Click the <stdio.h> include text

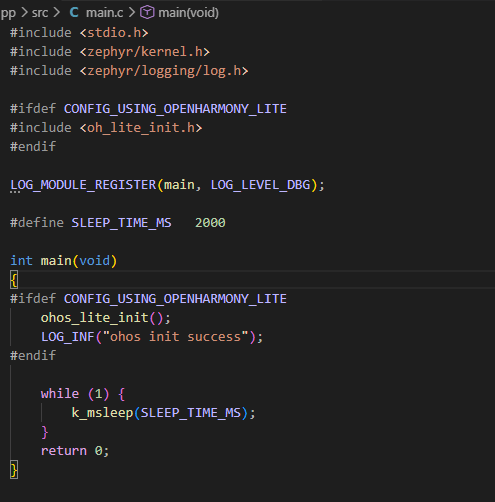(x=114, y=33)
